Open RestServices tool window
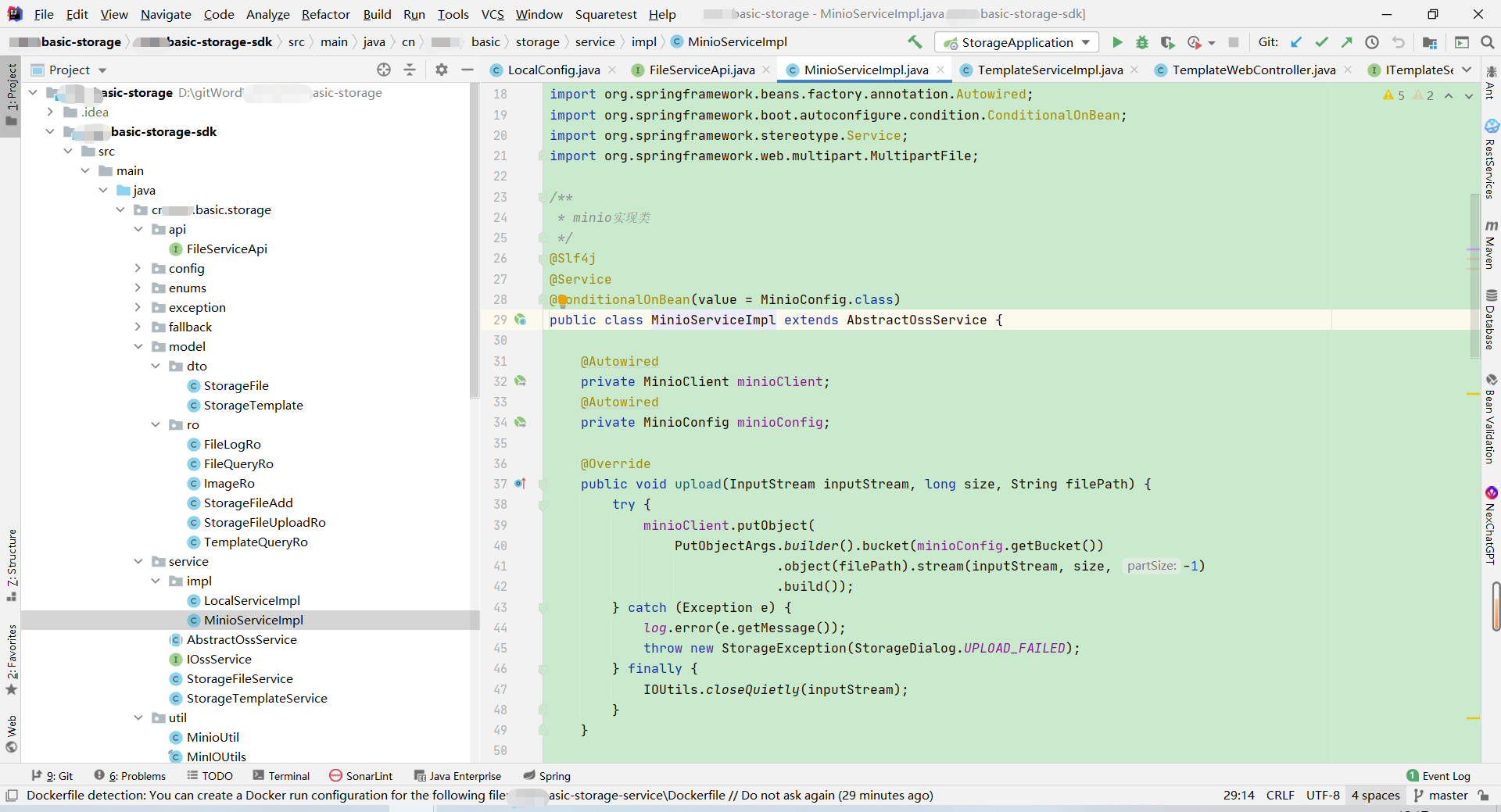 (x=1490, y=159)
